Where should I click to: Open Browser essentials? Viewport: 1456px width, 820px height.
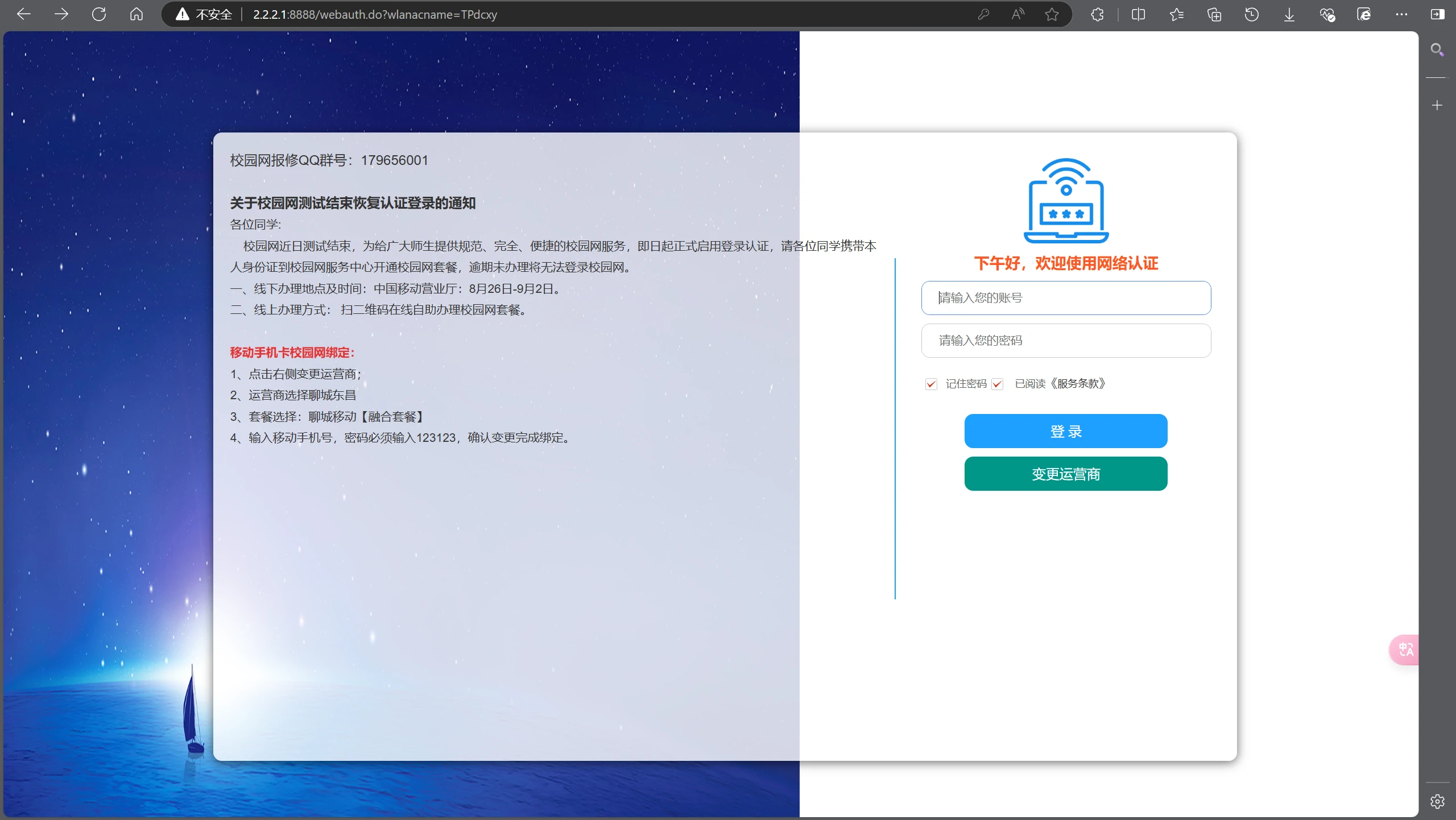[1327, 14]
